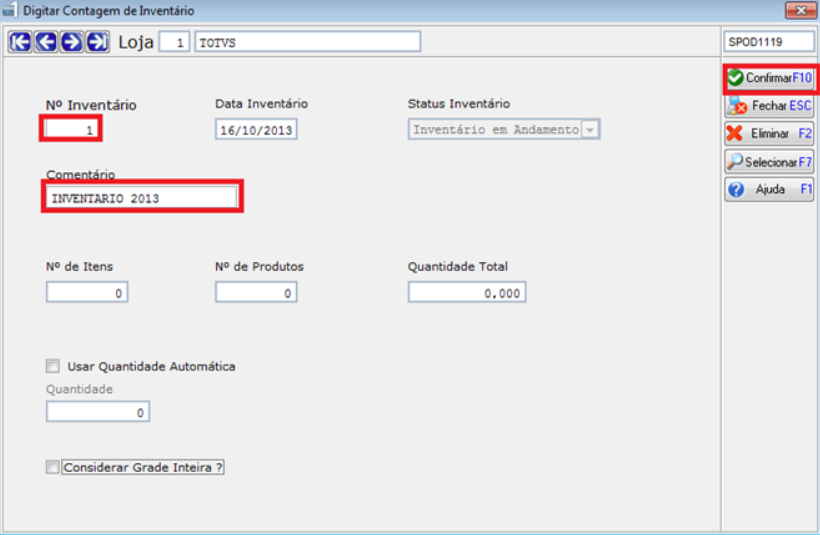Screen dimensions: 820x535
Task: Open Selecionar F7 search button
Action: 769,162
